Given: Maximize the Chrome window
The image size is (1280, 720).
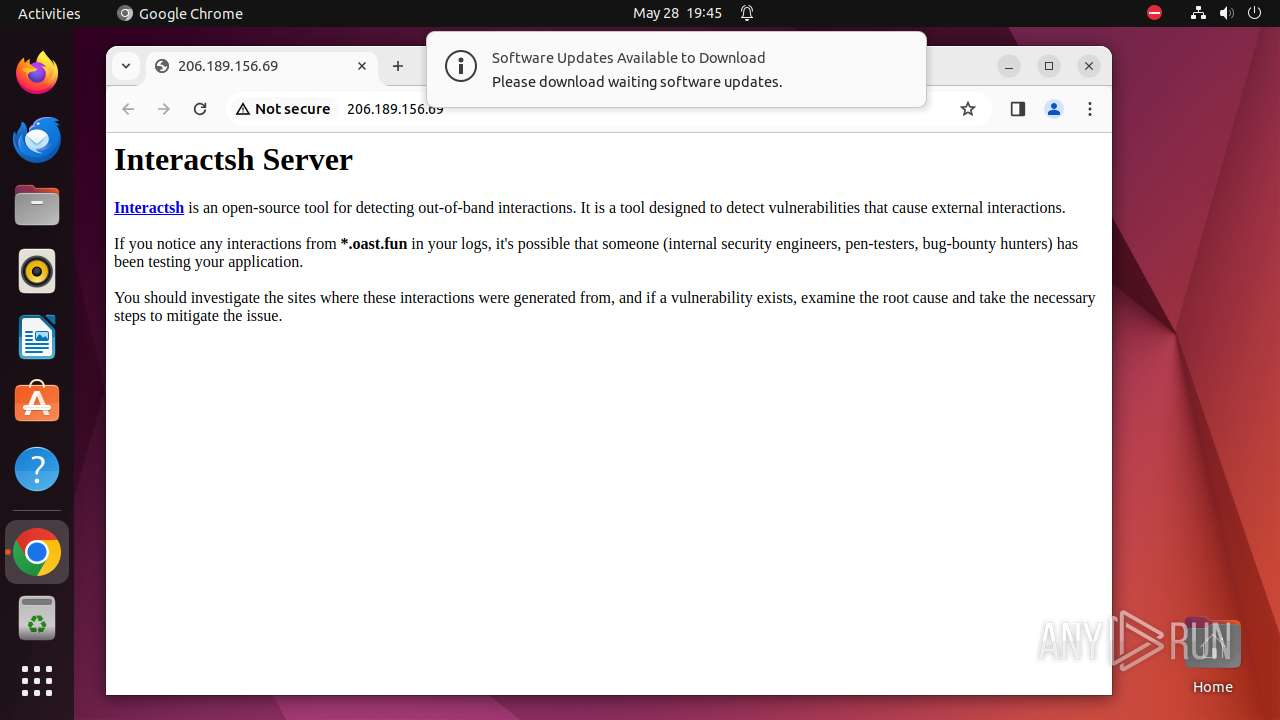Looking at the screenshot, I should 1049,66.
